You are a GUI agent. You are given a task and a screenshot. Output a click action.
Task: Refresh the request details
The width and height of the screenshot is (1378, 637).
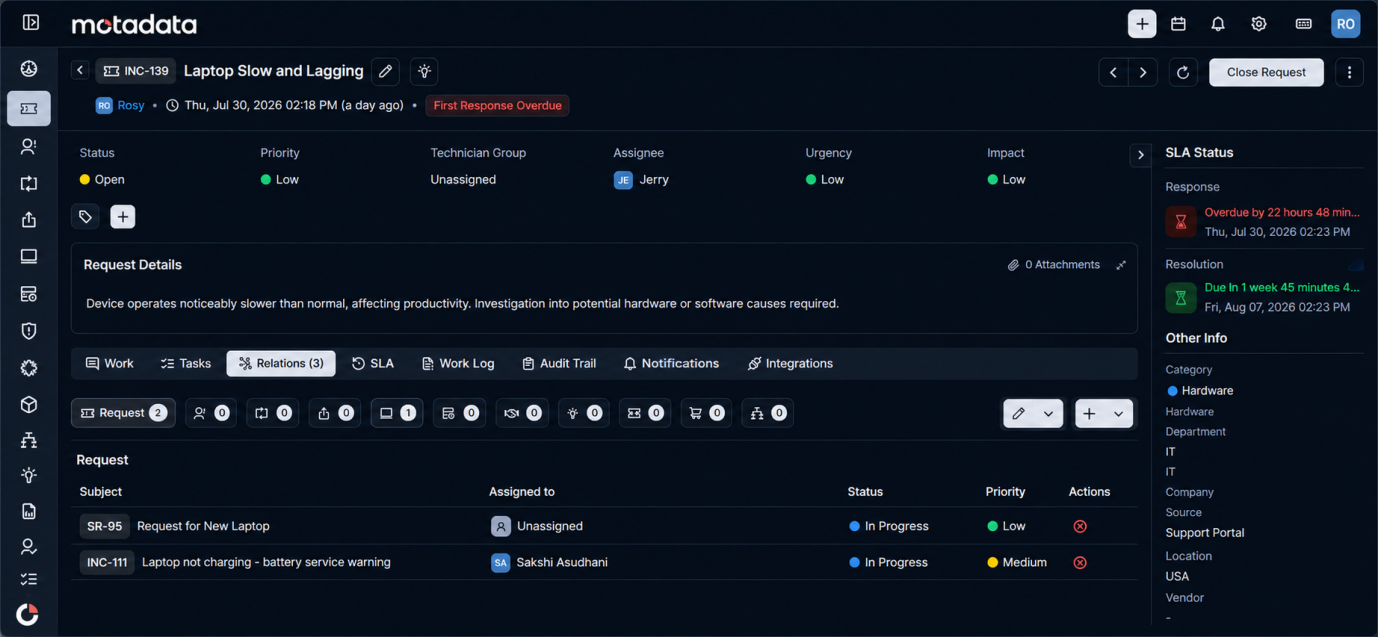click(1183, 72)
